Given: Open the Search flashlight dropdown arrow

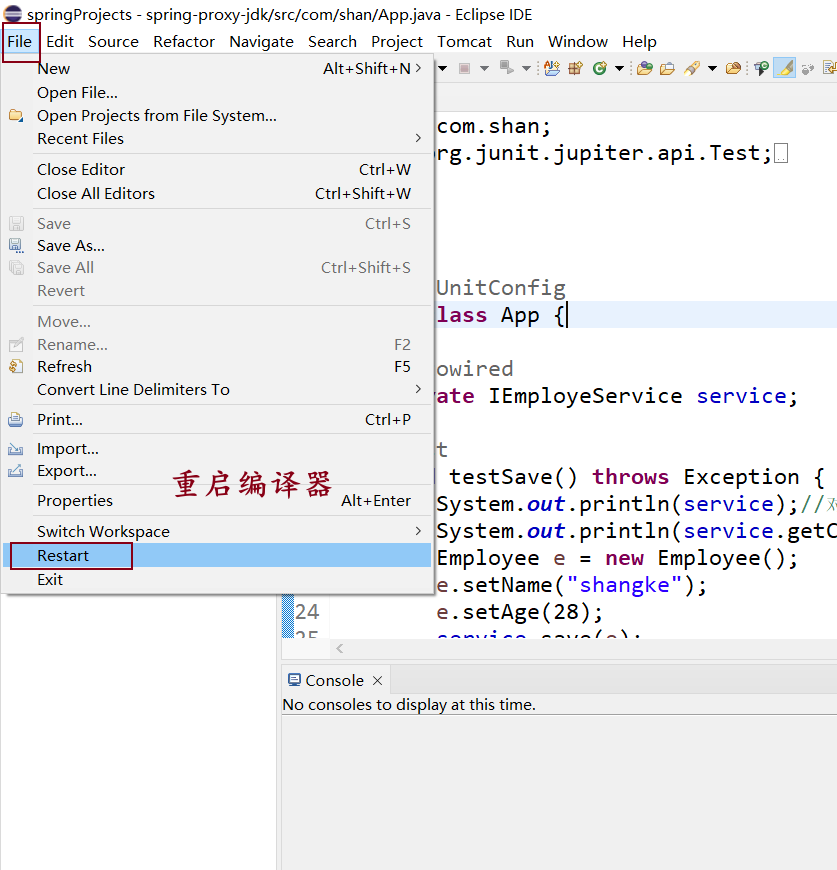Looking at the screenshot, I should point(712,68).
